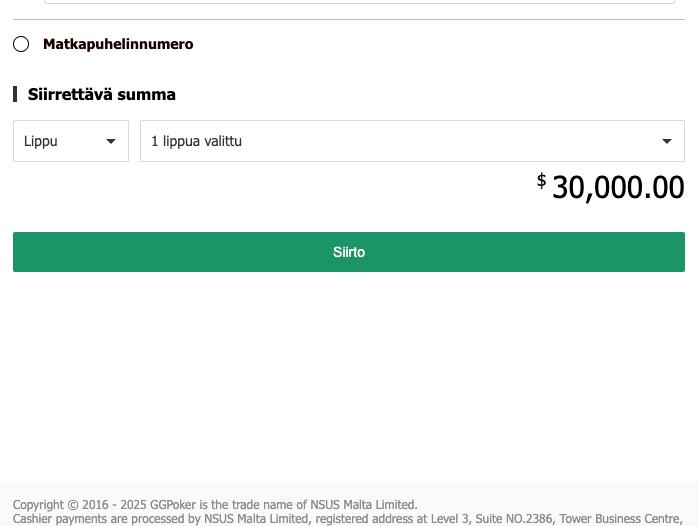This screenshot has height=526, width=698.
Task: Focus the text field above Matkapuhelinnumero
Action: (360, 2)
